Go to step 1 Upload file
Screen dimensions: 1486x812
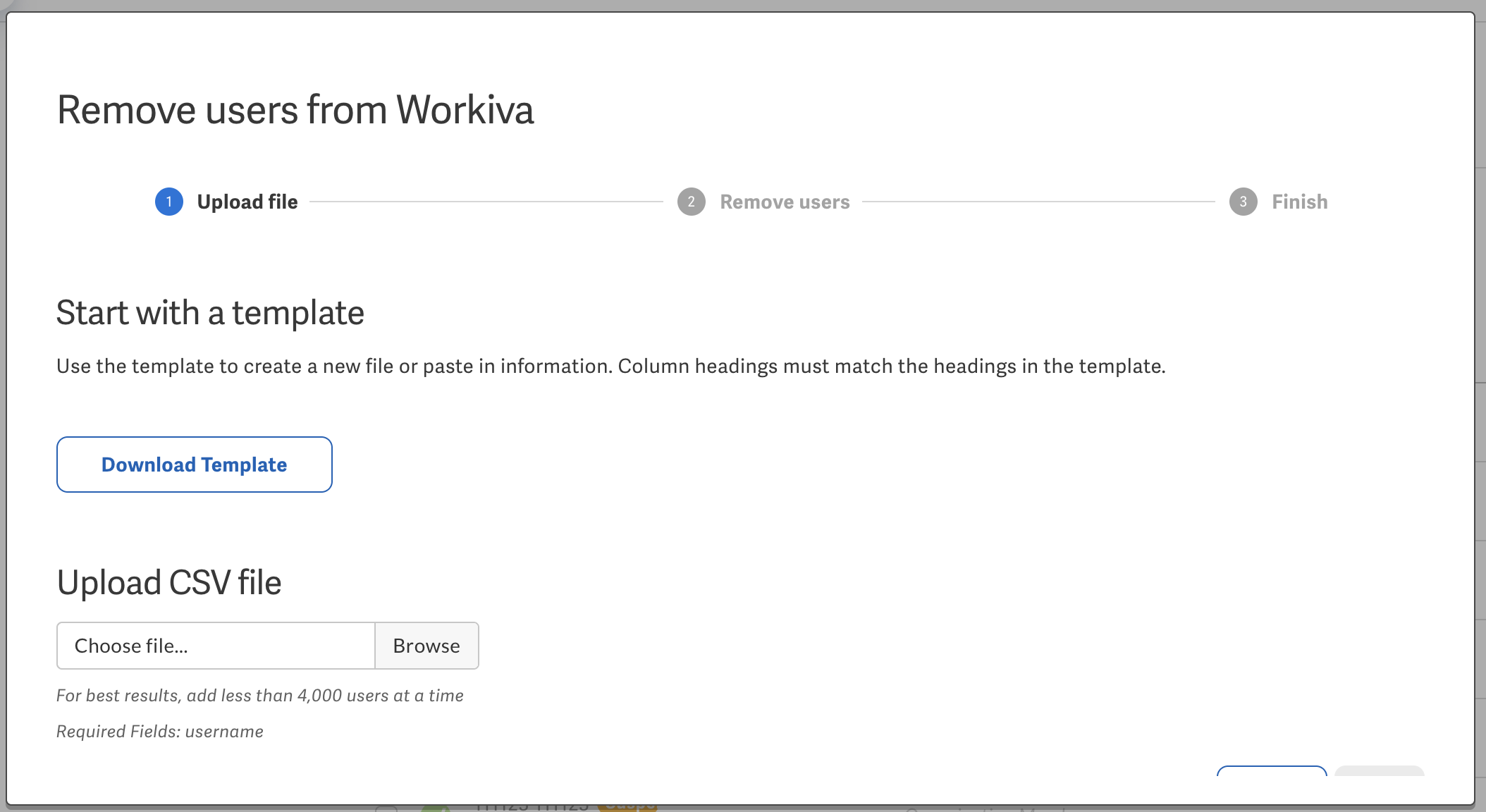pos(226,202)
